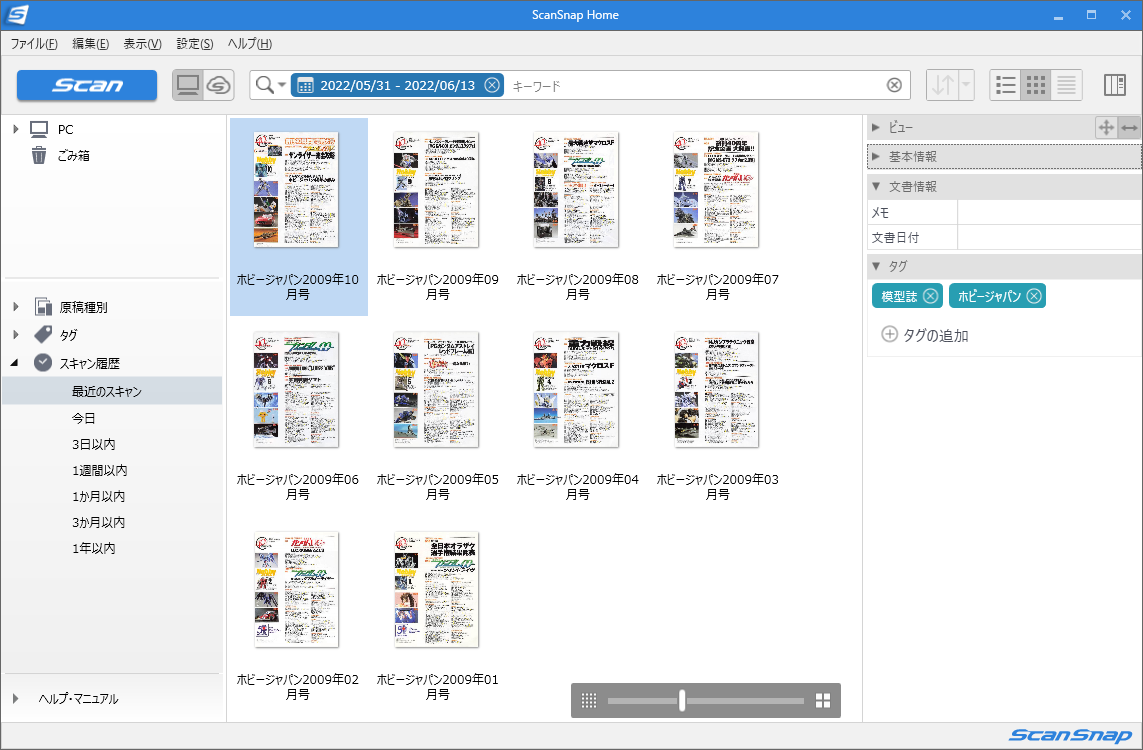Screen dimensions: 1143x750
Task: Expand the PC tree node arrow
Action: (x=15, y=129)
